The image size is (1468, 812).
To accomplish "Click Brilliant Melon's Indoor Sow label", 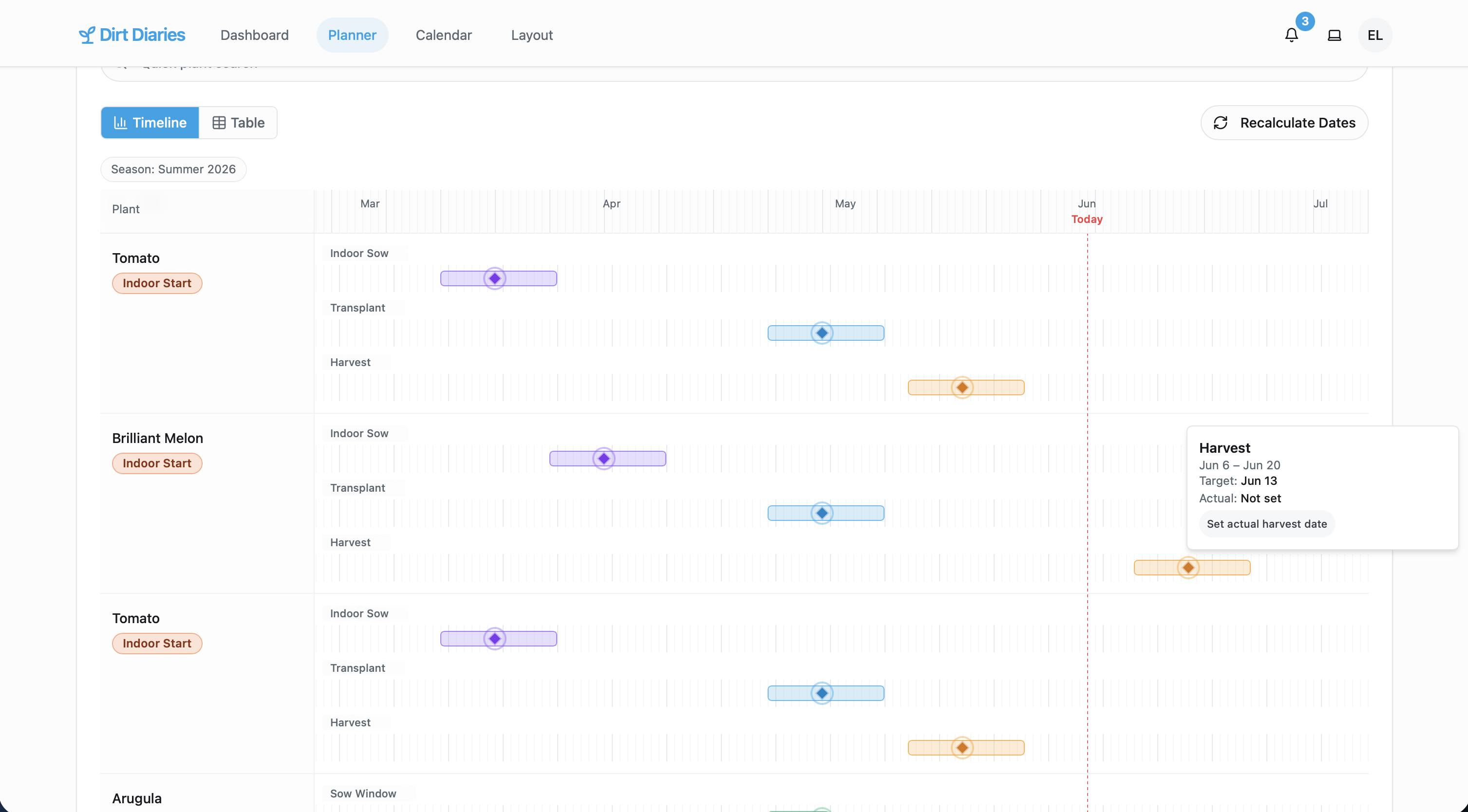I will click(x=359, y=433).
